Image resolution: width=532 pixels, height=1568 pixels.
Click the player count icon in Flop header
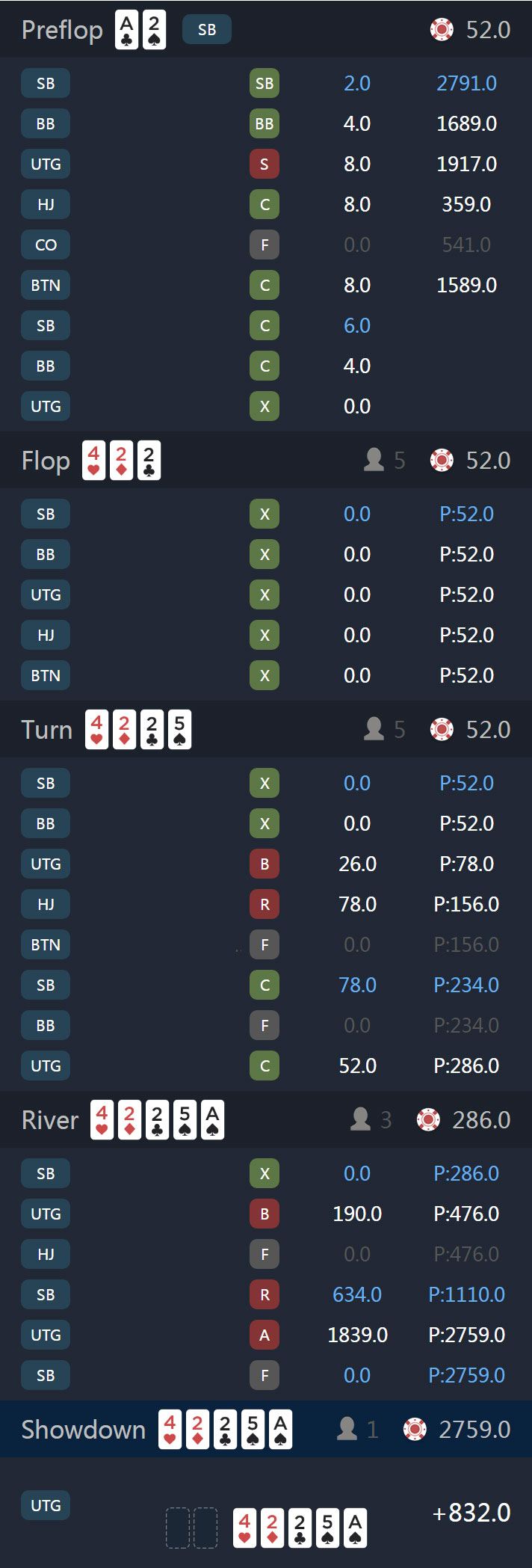coord(374,460)
